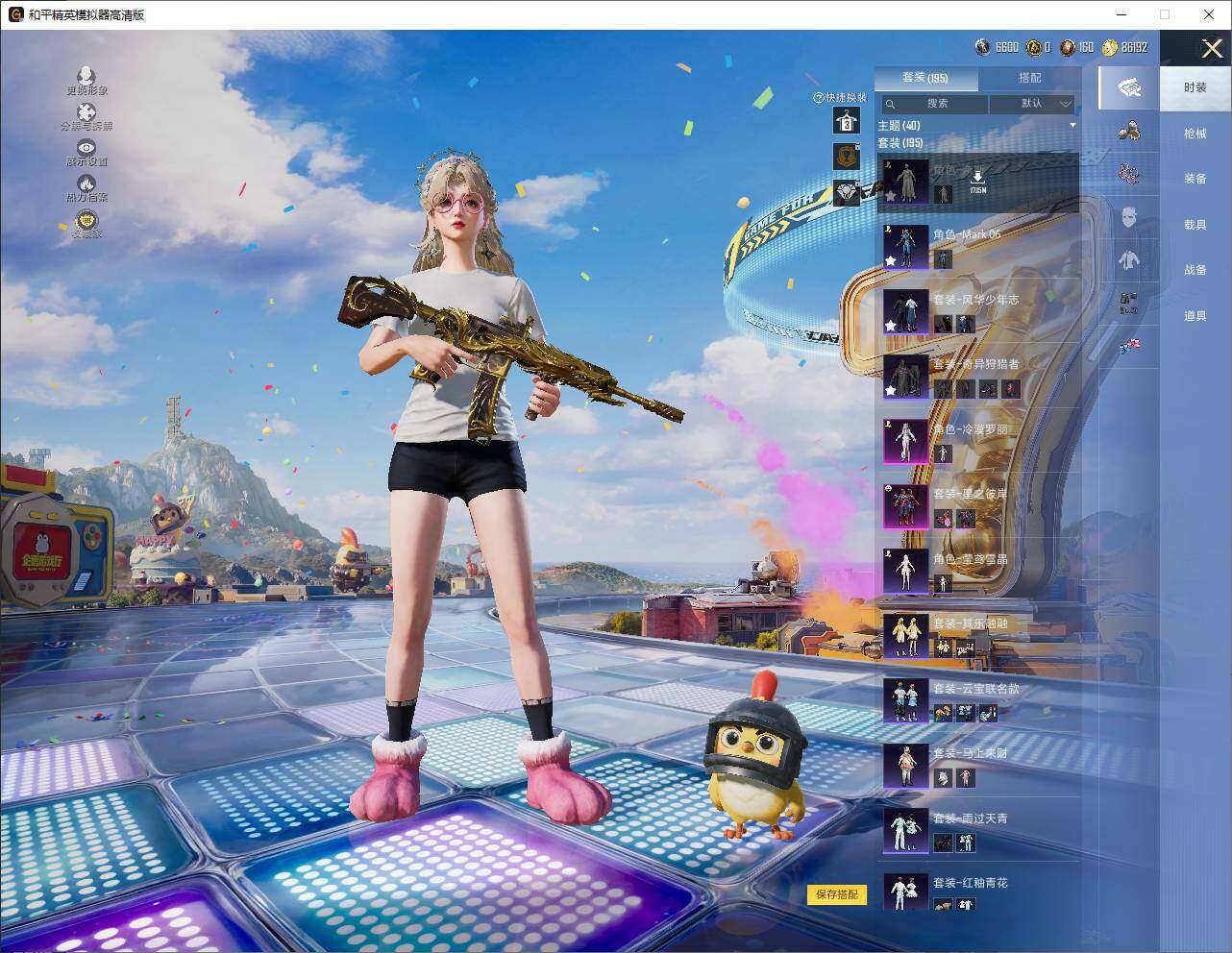The width and height of the screenshot is (1232, 953).
Task: Click the bronze currency icon showing 160
Action: tap(1068, 47)
